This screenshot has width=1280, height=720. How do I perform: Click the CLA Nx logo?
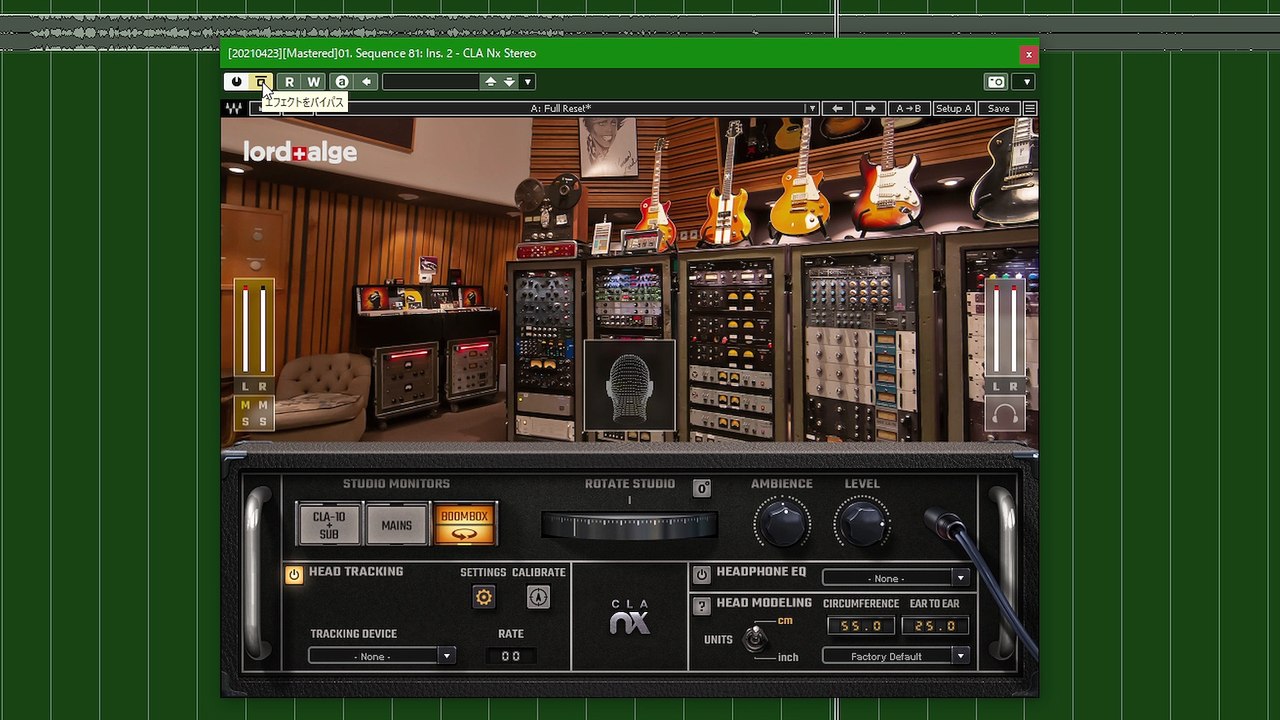click(630, 617)
